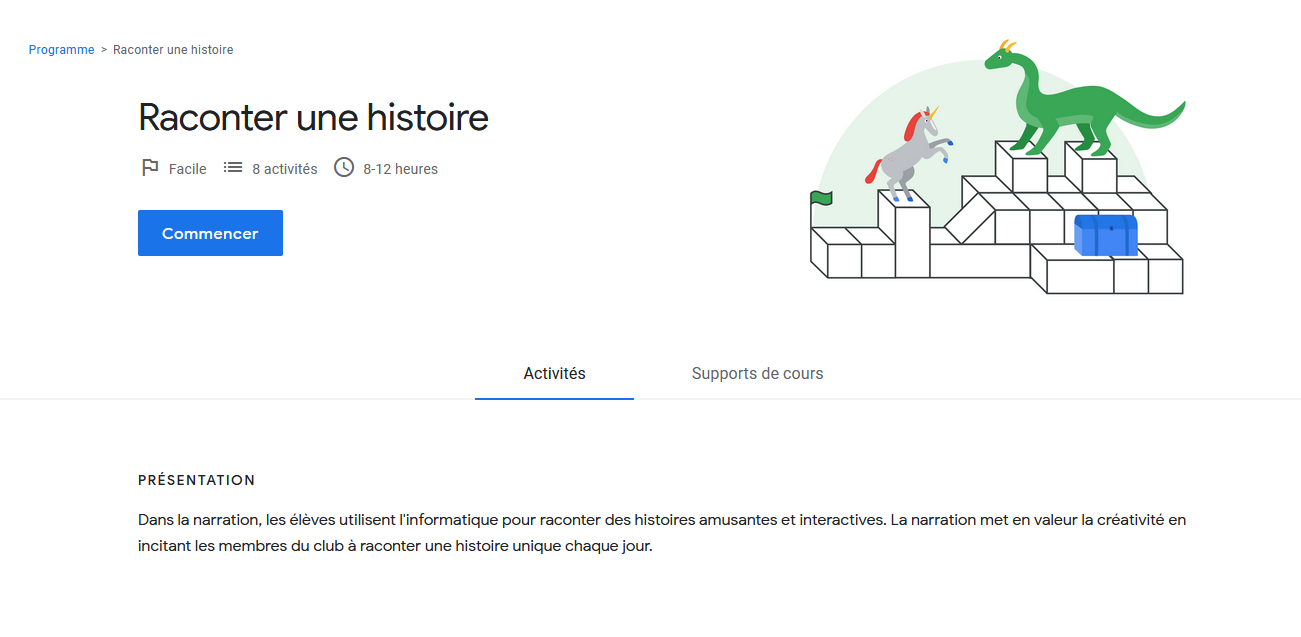Click the list icon beside 8 activités
The width and height of the screenshot is (1301, 637).
pyautogui.click(x=233, y=168)
